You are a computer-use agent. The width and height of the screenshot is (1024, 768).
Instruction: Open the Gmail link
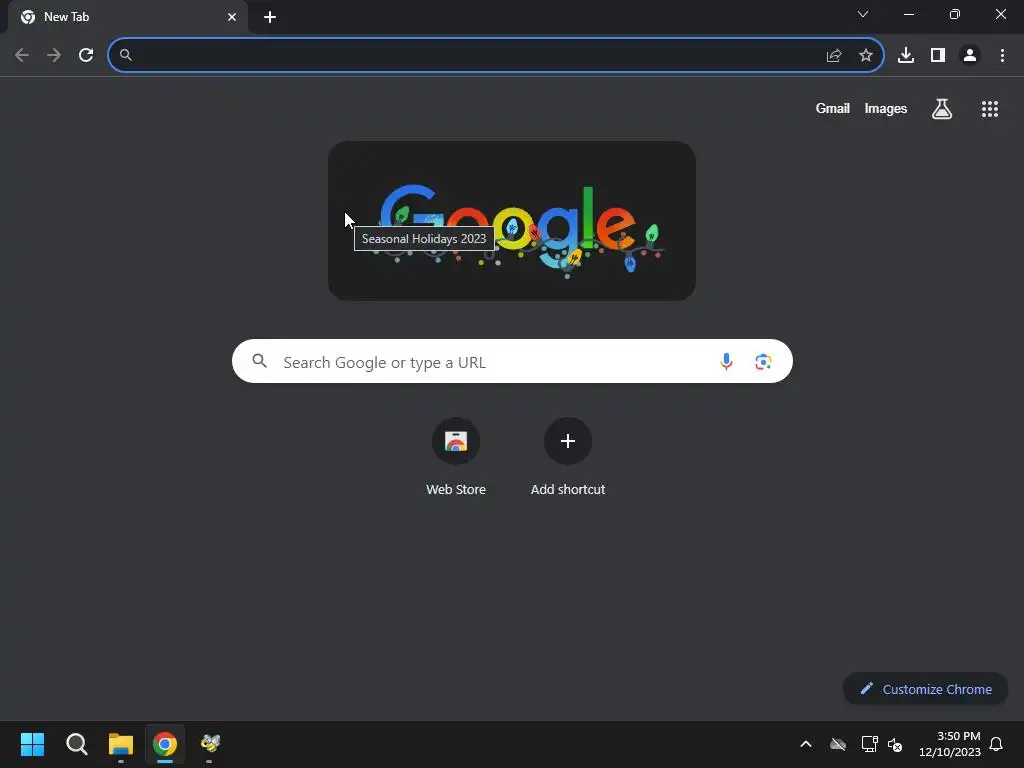[833, 109]
